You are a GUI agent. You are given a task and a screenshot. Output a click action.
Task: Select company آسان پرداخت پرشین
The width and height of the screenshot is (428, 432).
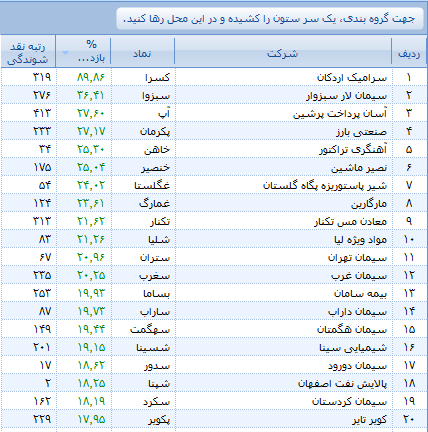(x=340, y=114)
